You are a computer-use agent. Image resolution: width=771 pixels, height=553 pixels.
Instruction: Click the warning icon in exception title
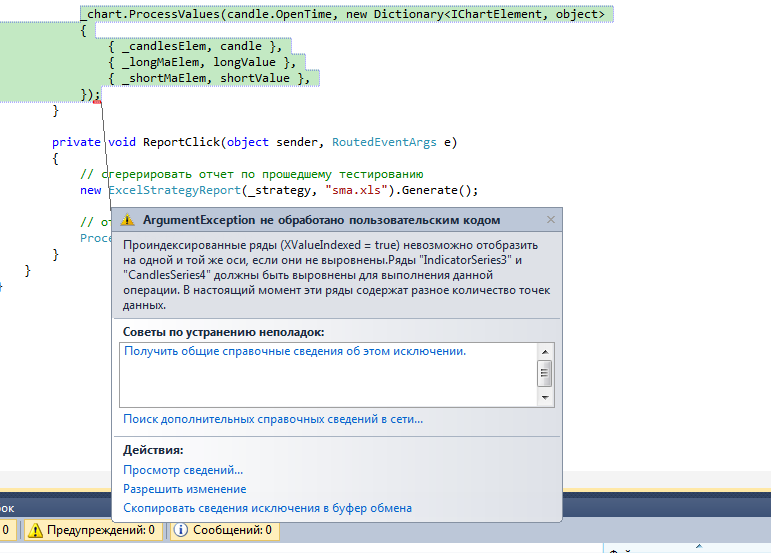(128, 220)
